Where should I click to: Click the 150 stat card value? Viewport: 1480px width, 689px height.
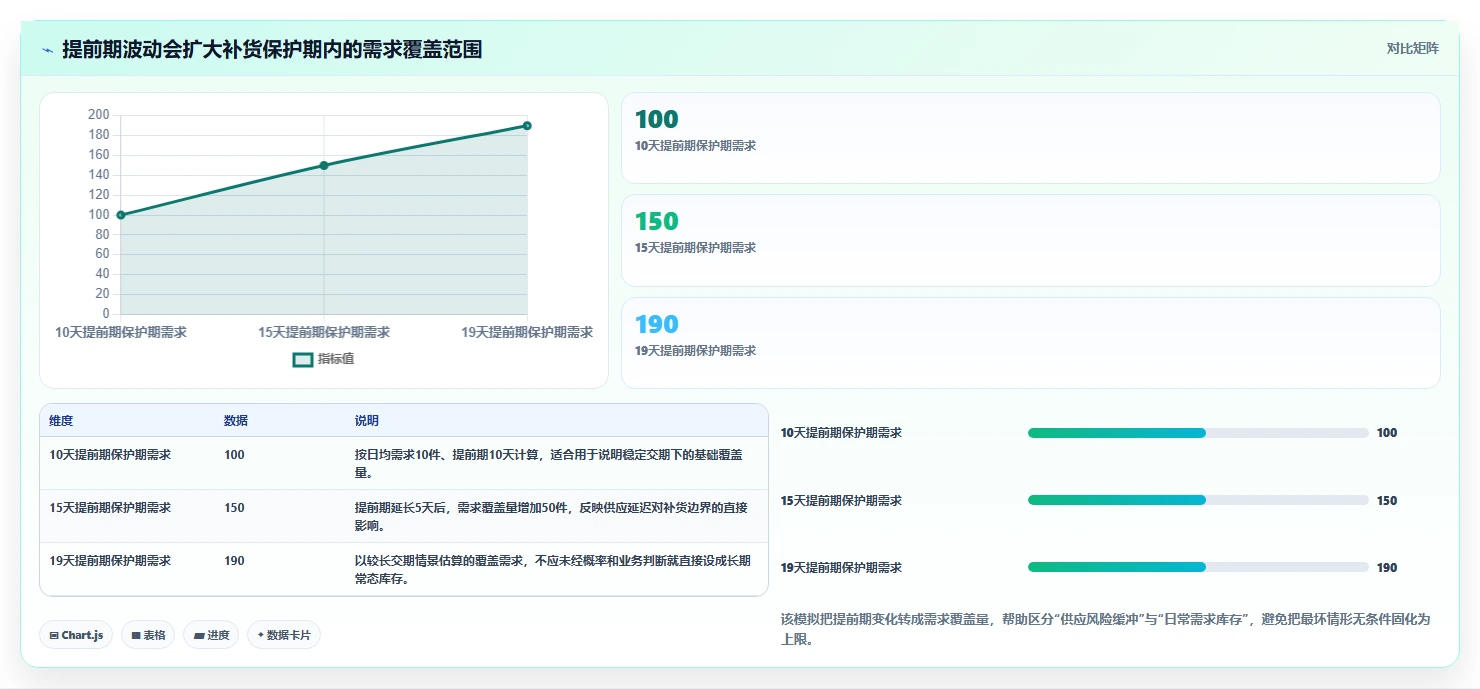click(x=656, y=222)
